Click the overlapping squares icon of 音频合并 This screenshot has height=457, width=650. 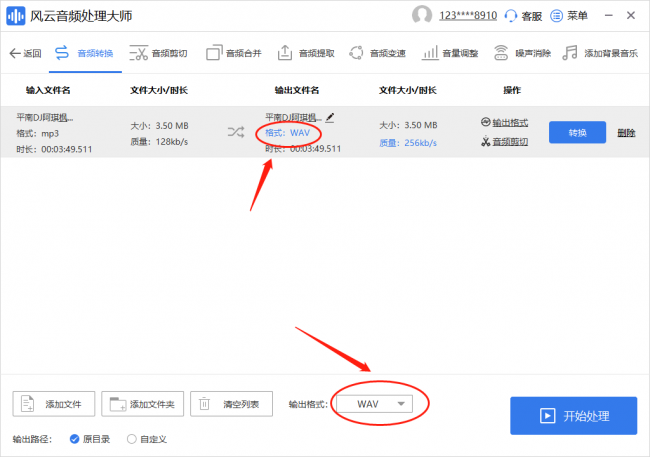pyautogui.click(x=214, y=53)
